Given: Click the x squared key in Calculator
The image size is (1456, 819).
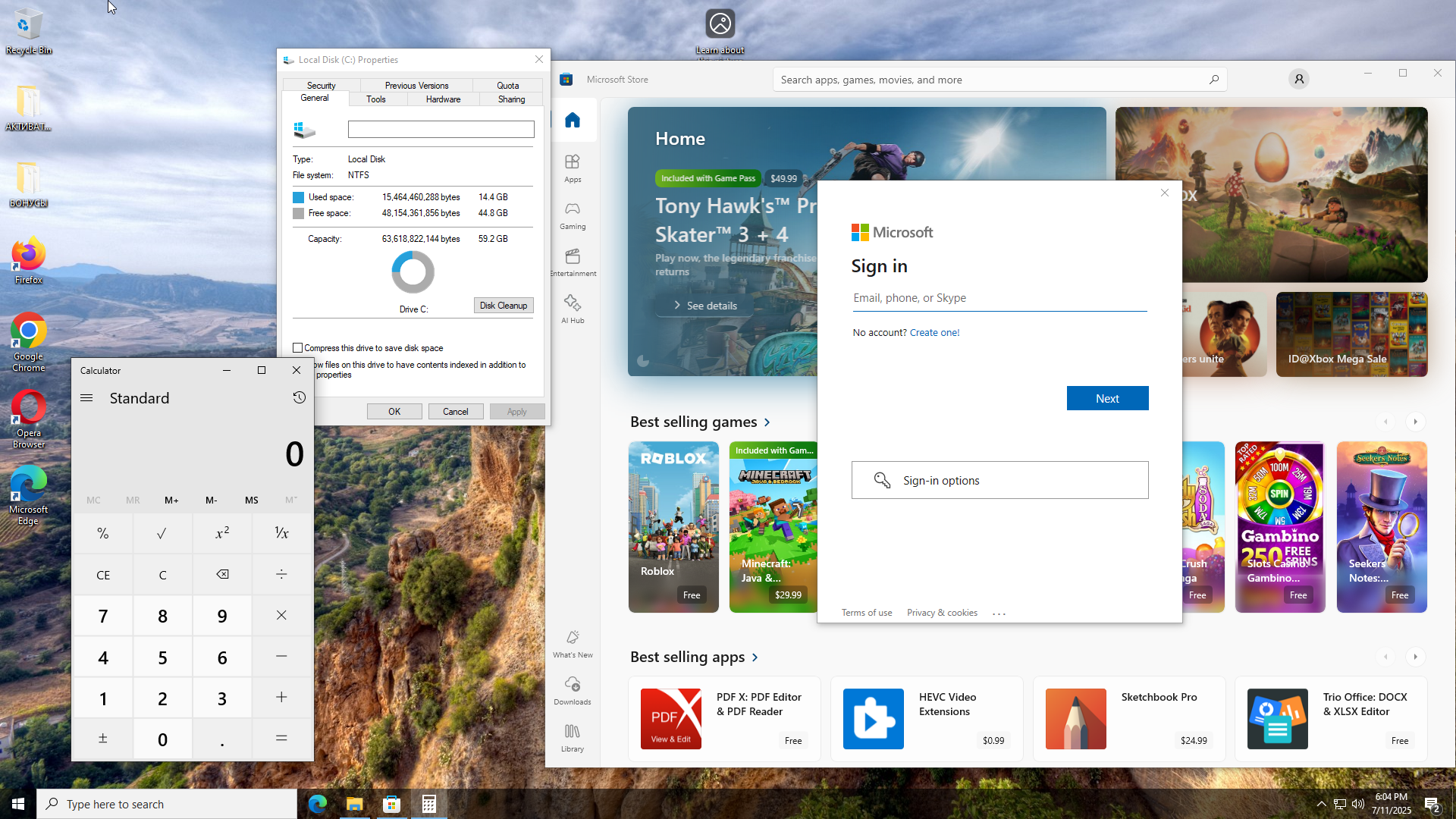Looking at the screenshot, I should point(222,534).
